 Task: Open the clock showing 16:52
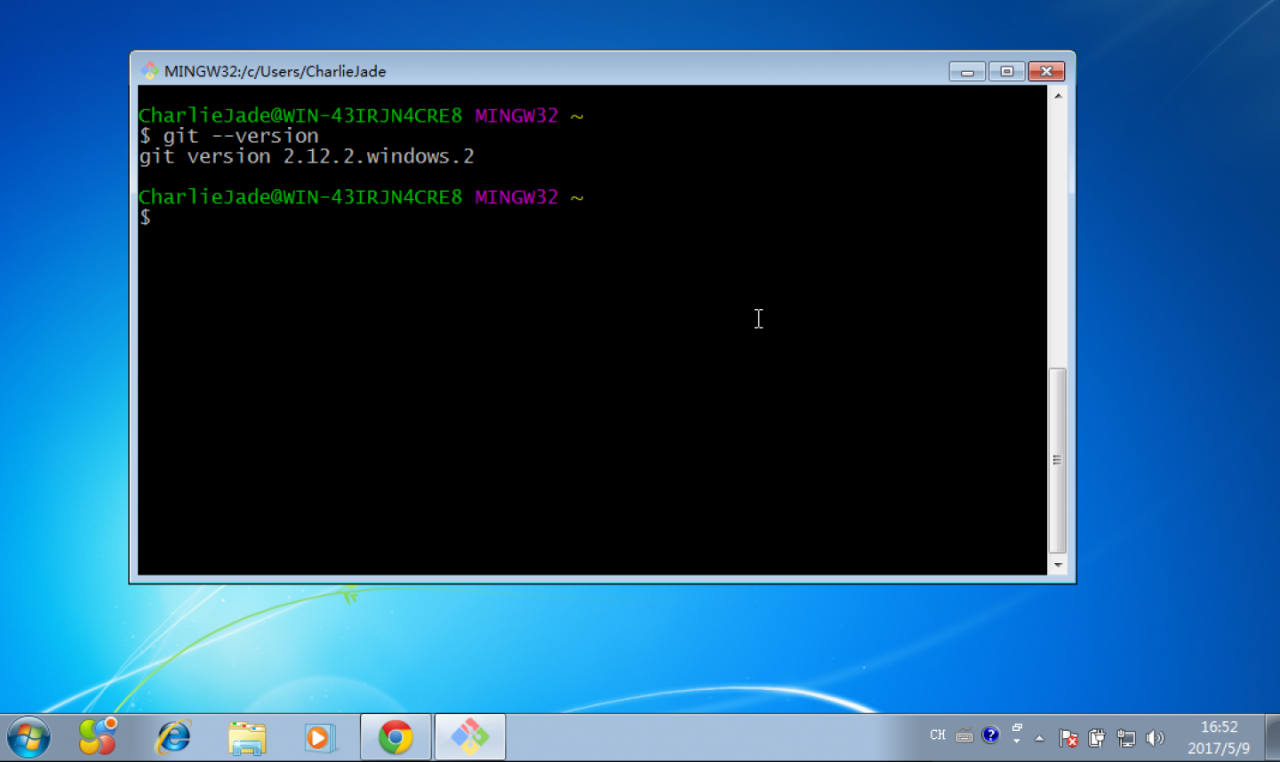pyautogui.click(x=1218, y=738)
